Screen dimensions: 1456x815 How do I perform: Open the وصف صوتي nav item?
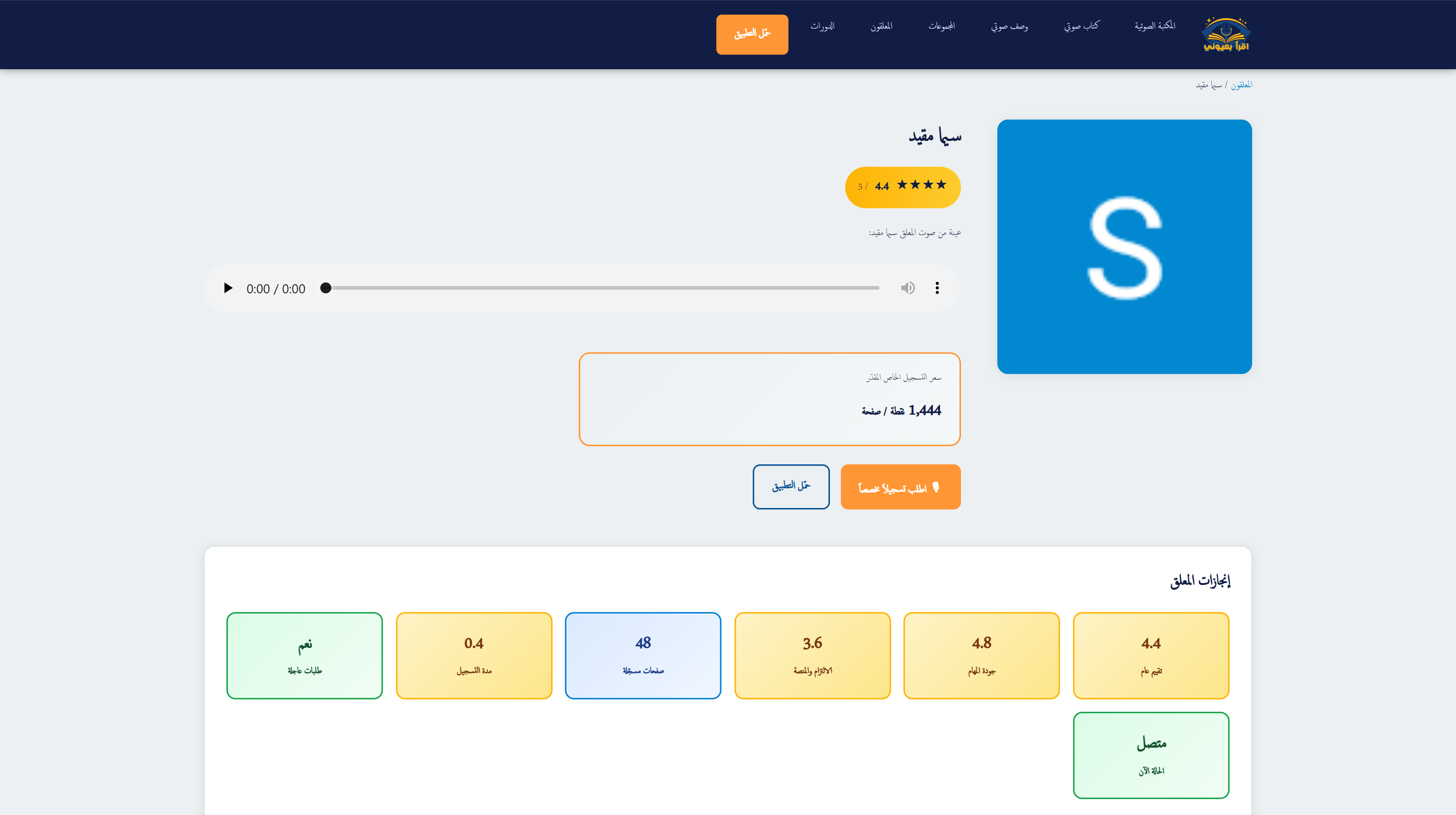click(1010, 26)
